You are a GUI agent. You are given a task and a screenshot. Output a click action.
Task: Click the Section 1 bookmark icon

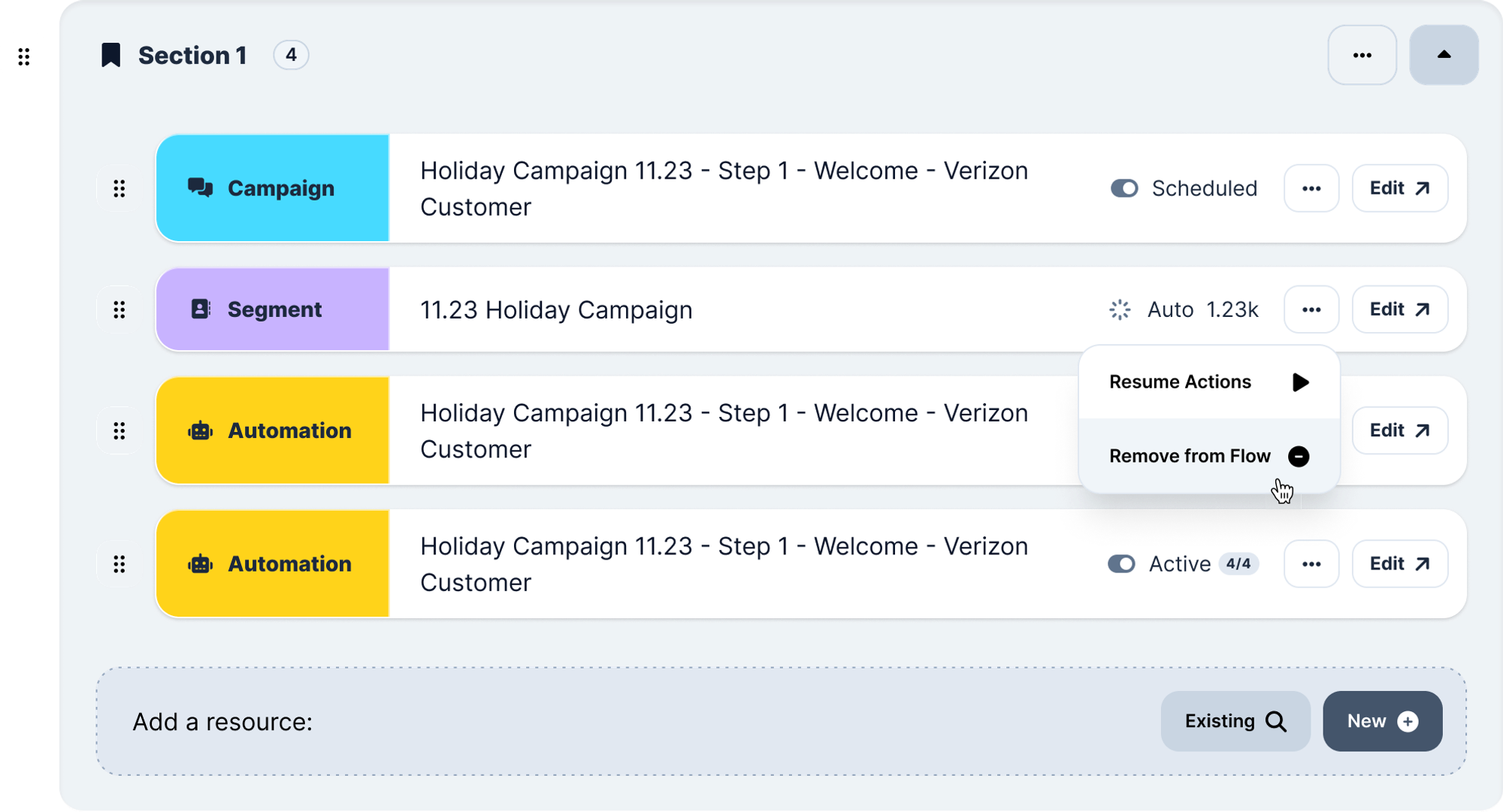(x=111, y=55)
